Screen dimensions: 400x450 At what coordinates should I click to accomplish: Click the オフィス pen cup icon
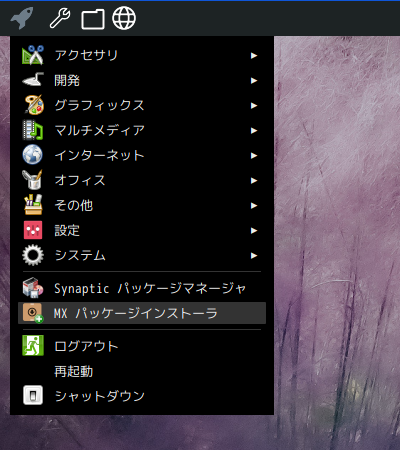click(32, 180)
